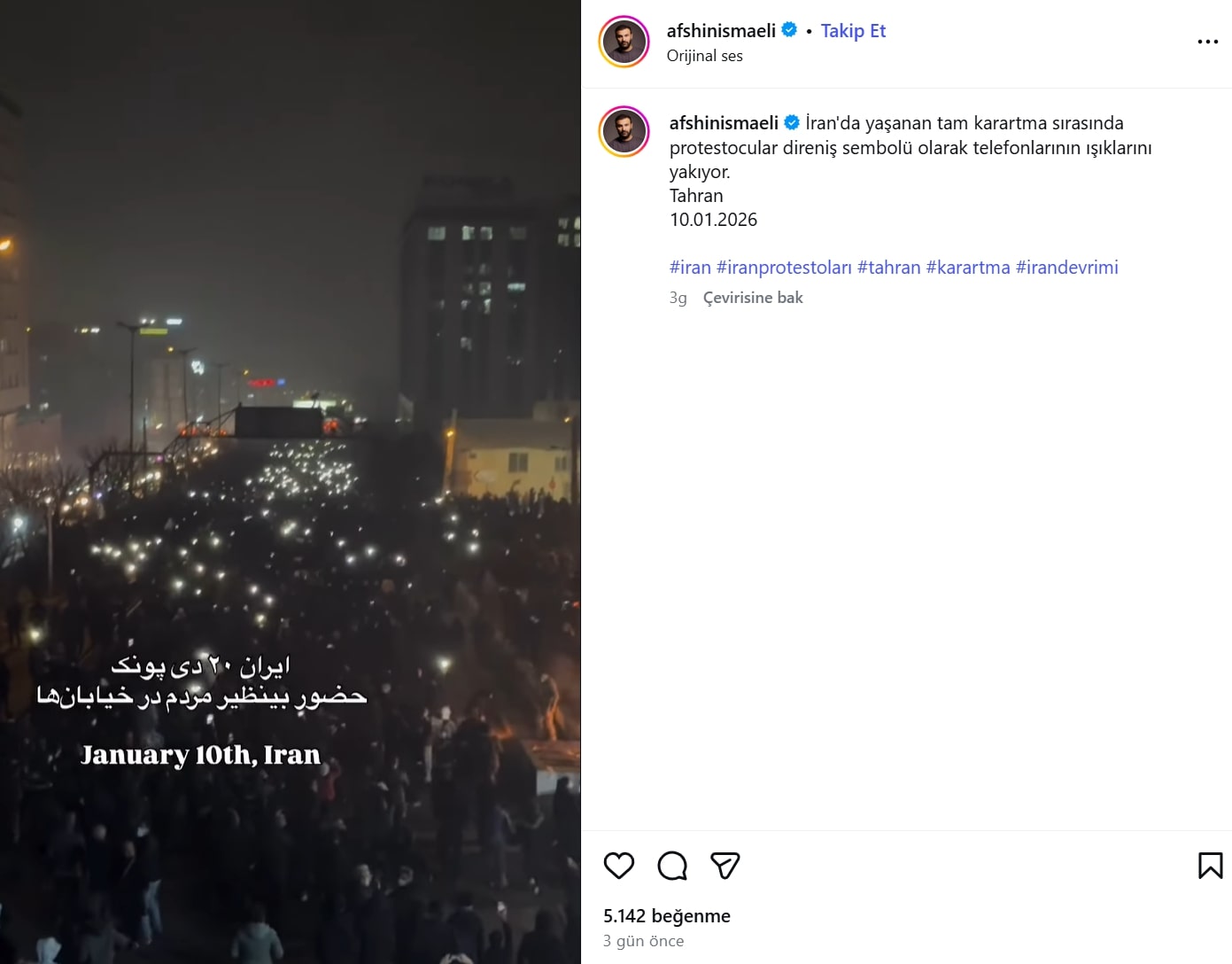The image size is (1232, 964).
Task: Open afshinismaeli username in caption
Action: (724, 123)
